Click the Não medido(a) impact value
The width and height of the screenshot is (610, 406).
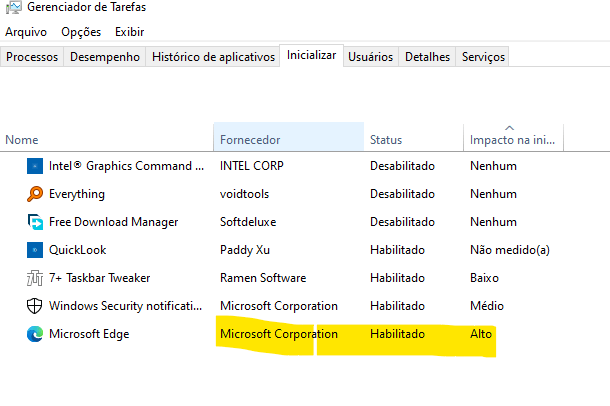point(510,250)
